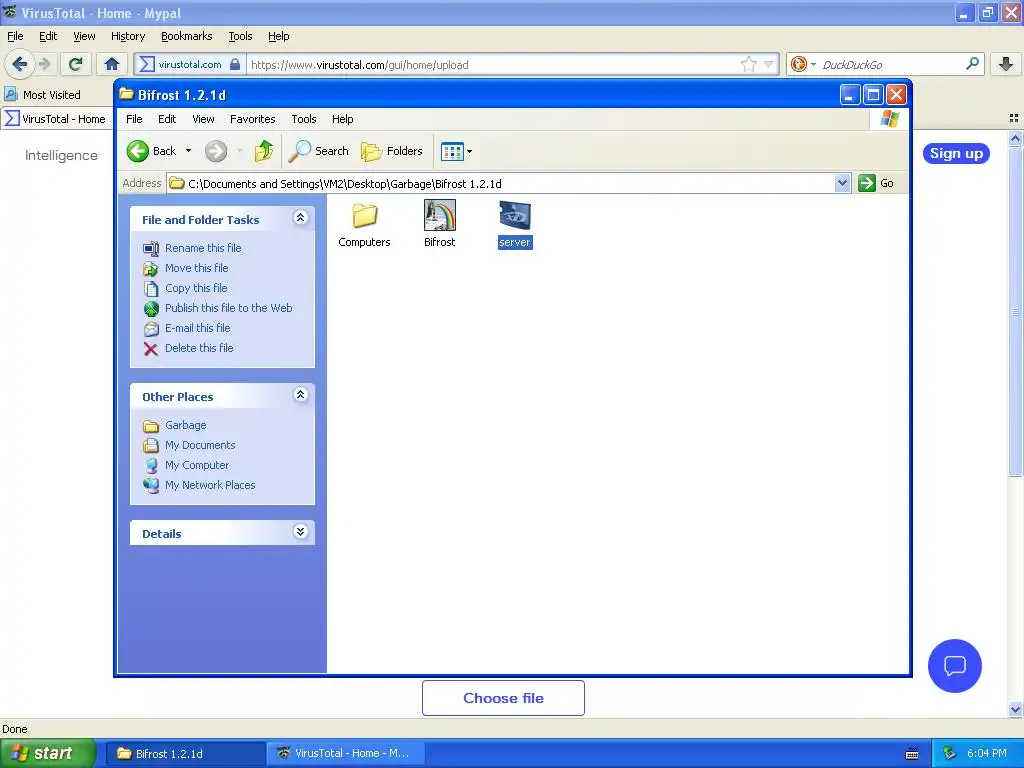Viewport: 1024px width, 768px height.
Task: Expand the Details panel
Action: click(300, 532)
